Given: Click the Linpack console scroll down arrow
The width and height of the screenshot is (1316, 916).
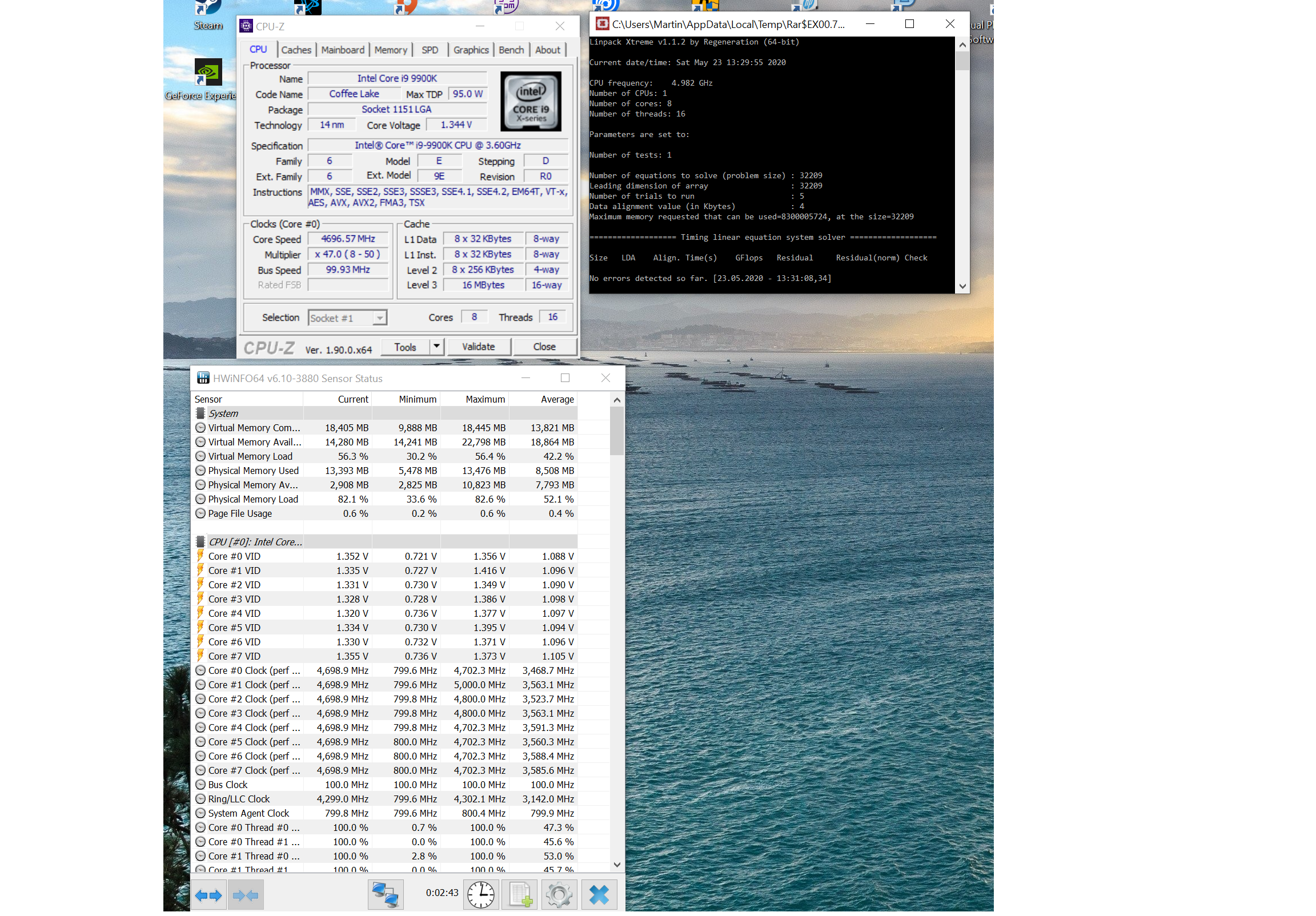Looking at the screenshot, I should [962, 286].
